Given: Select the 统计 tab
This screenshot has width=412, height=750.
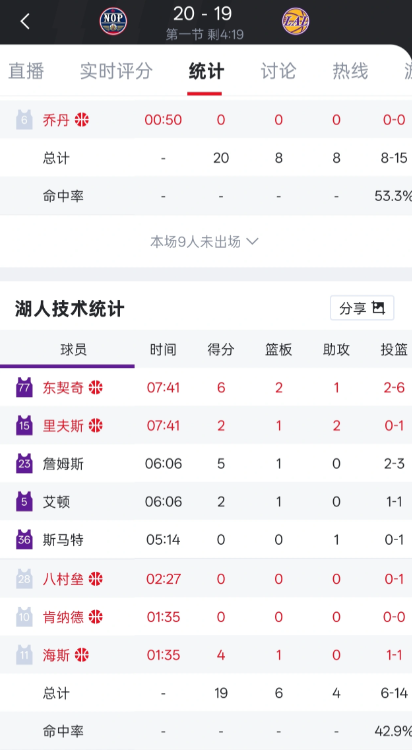Looking at the screenshot, I should tap(206, 71).
